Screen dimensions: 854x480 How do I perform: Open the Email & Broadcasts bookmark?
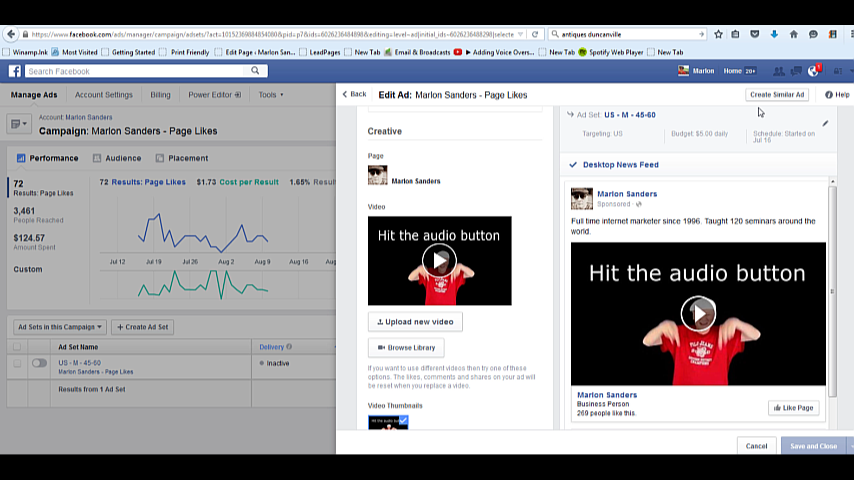[417, 52]
